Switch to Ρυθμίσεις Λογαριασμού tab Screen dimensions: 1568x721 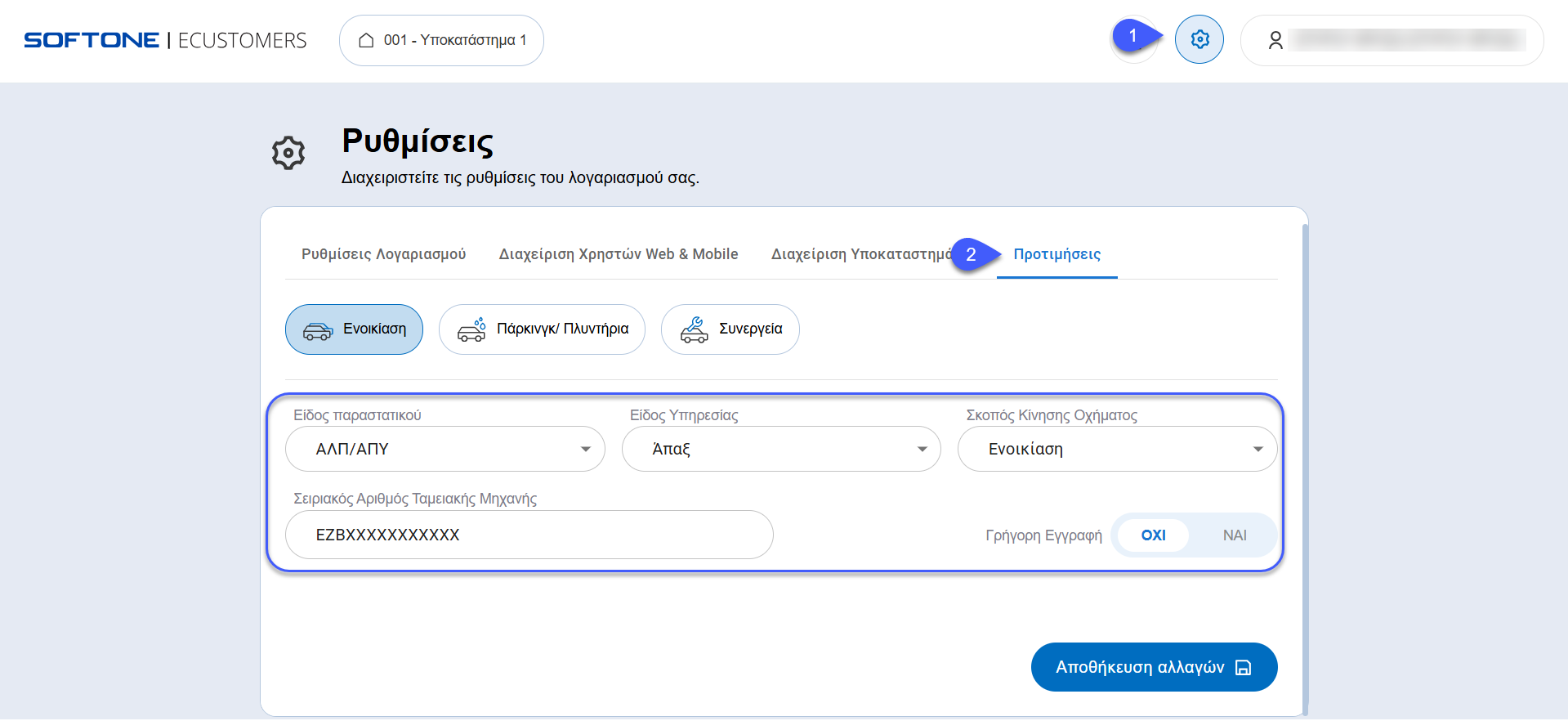(x=383, y=254)
